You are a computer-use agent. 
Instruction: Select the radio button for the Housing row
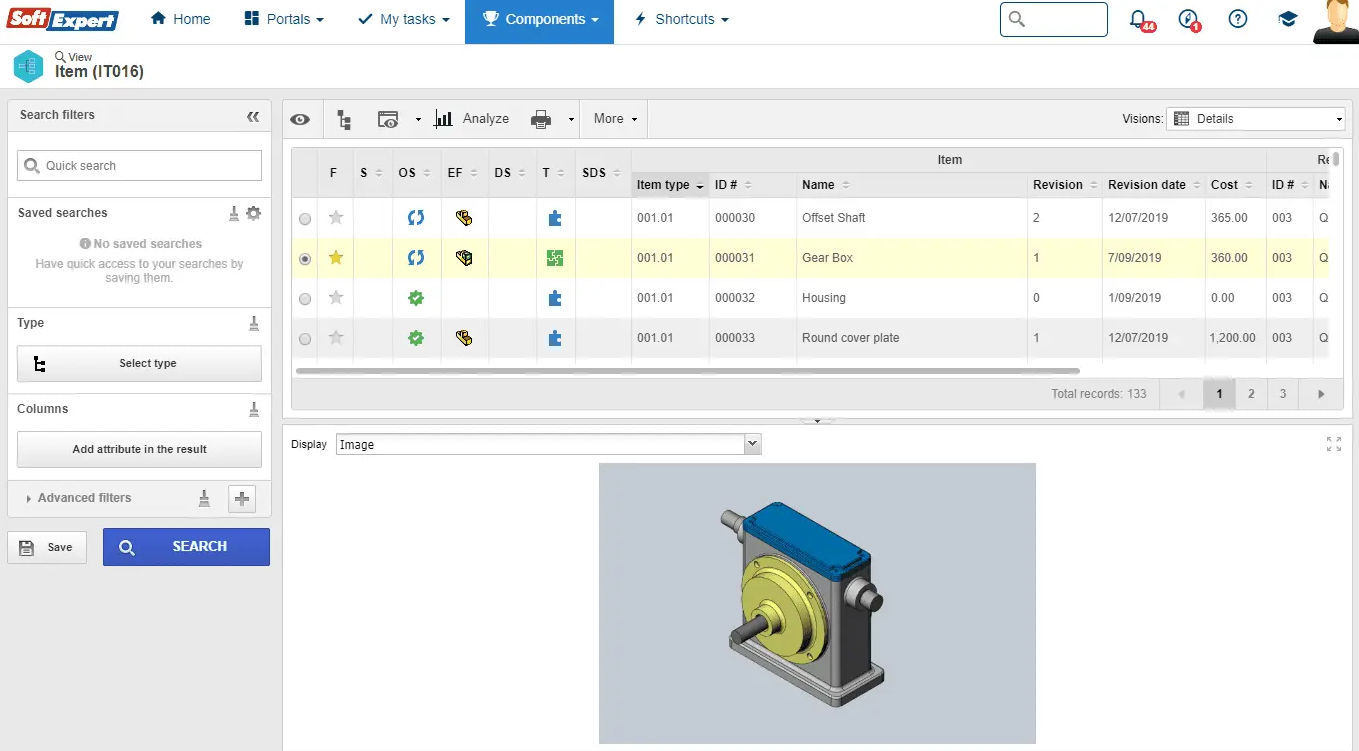click(304, 297)
